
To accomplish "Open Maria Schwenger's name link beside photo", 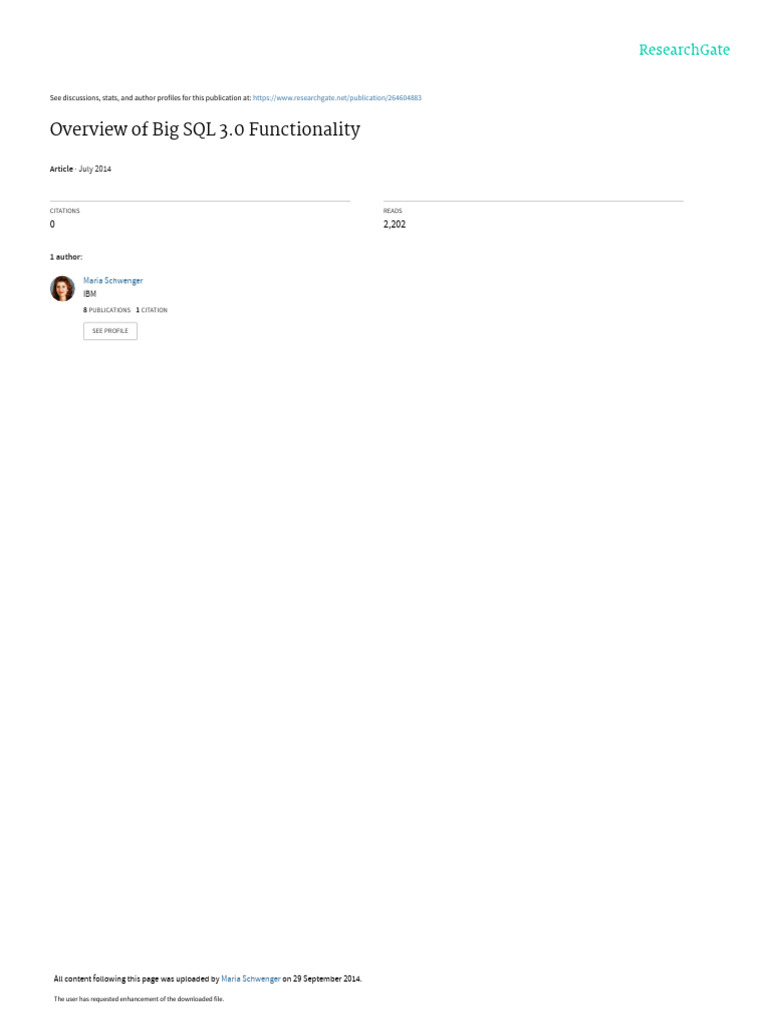I will [x=113, y=280].
